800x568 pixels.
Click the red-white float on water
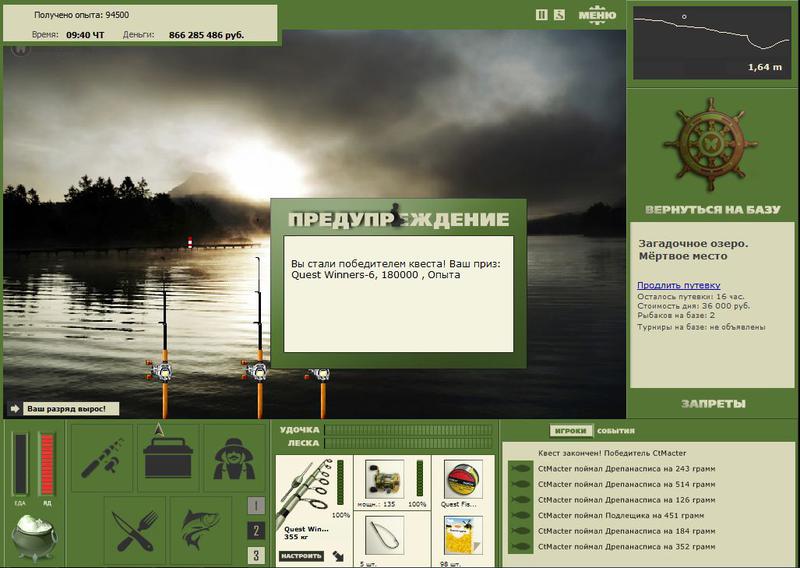[190, 242]
